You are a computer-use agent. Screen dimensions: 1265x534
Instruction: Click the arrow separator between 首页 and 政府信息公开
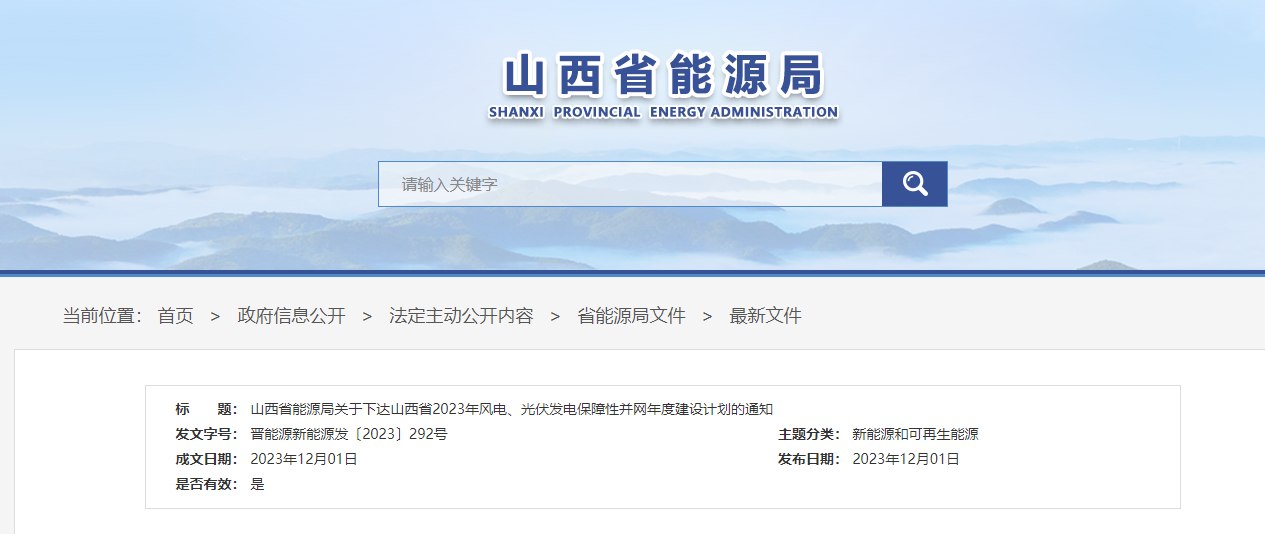215,316
